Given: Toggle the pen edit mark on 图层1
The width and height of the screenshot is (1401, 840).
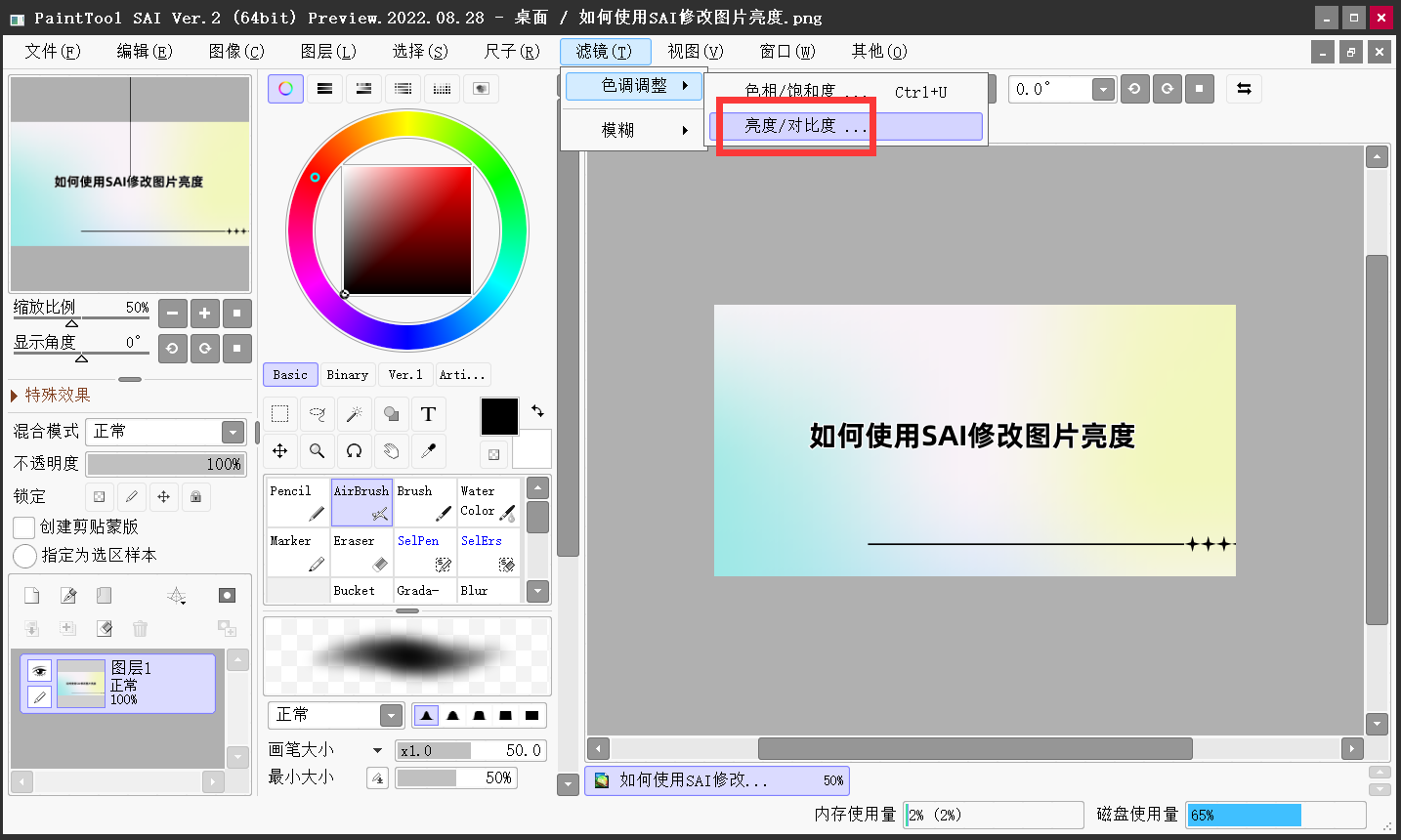Looking at the screenshot, I should pyautogui.click(x=39, y=696).
